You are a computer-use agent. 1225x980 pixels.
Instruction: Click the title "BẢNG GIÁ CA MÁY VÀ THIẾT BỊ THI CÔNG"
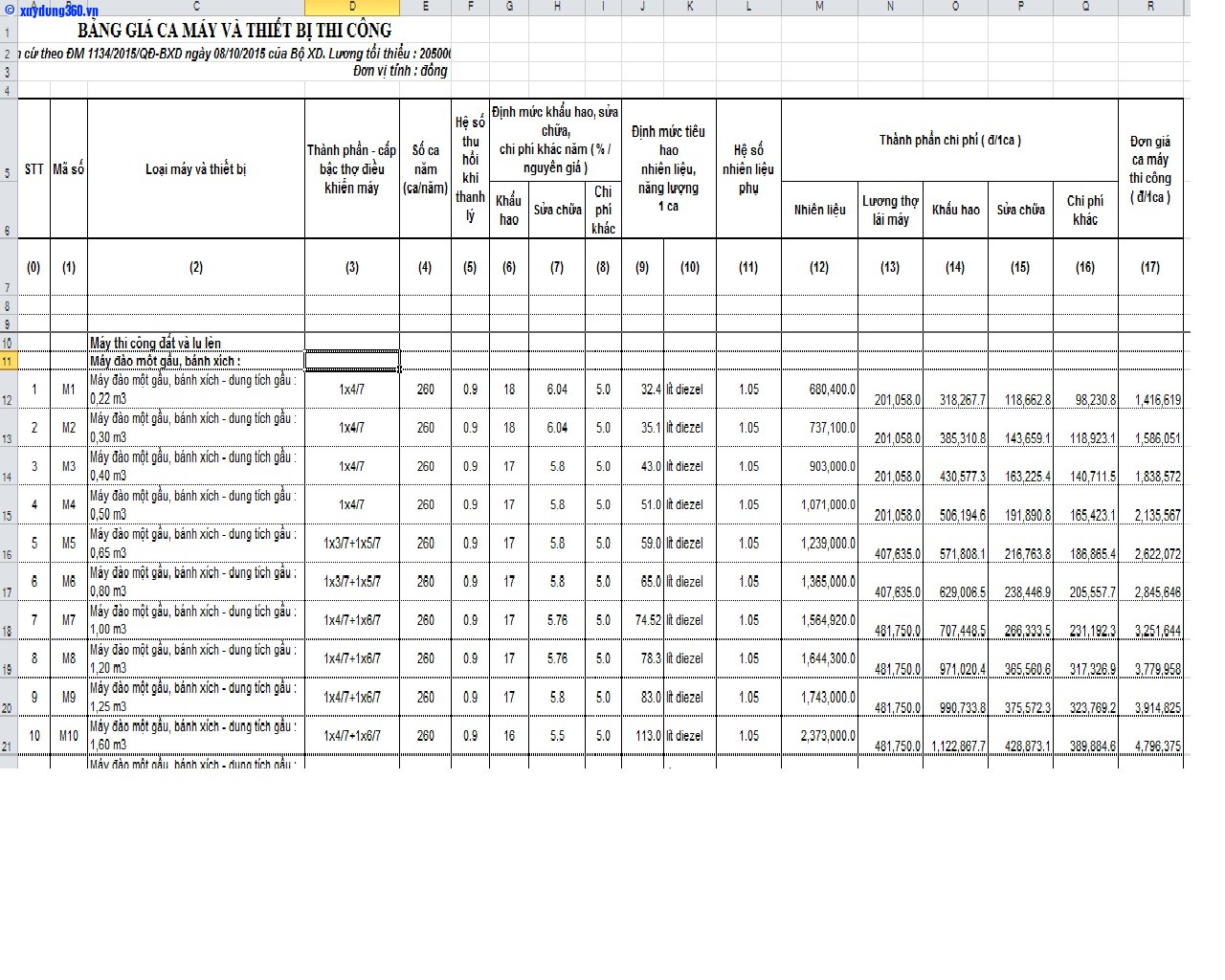point(234,31)
